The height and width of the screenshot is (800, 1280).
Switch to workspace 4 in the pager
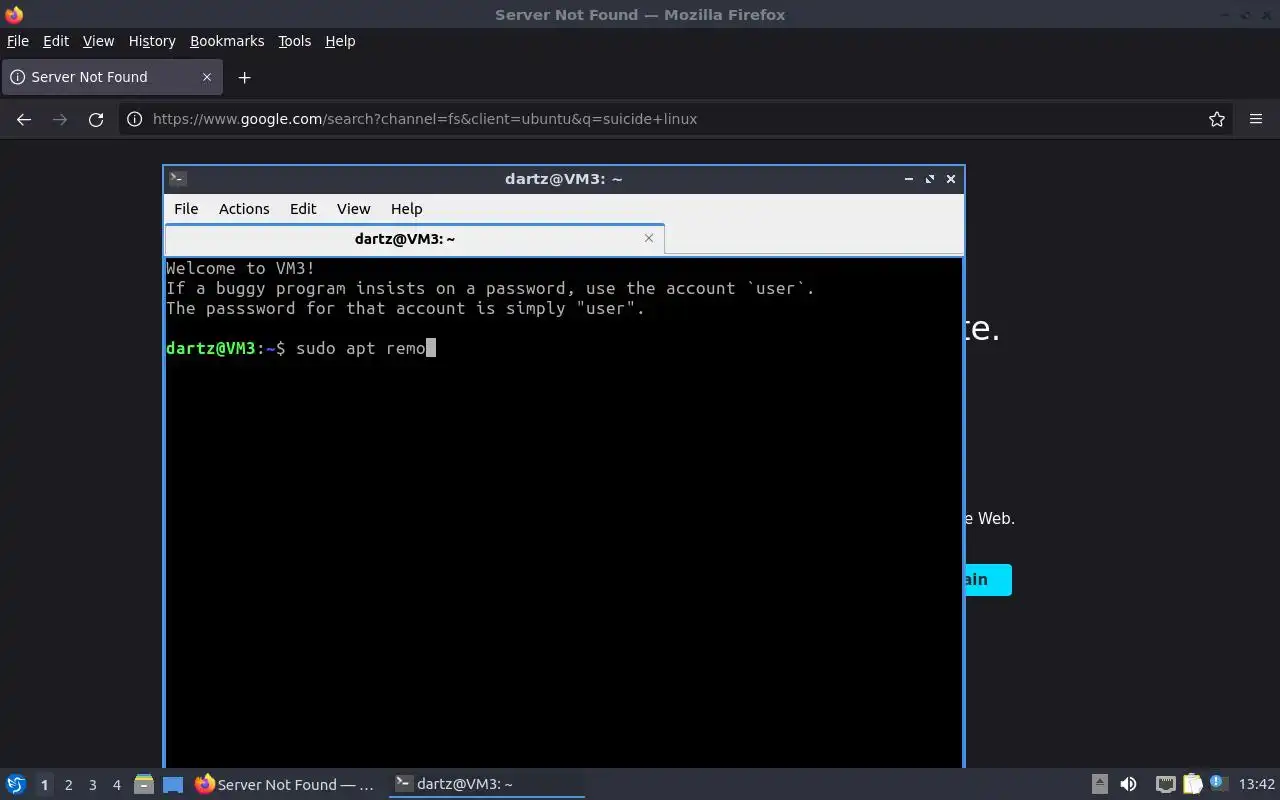click(x=116, y=785)
